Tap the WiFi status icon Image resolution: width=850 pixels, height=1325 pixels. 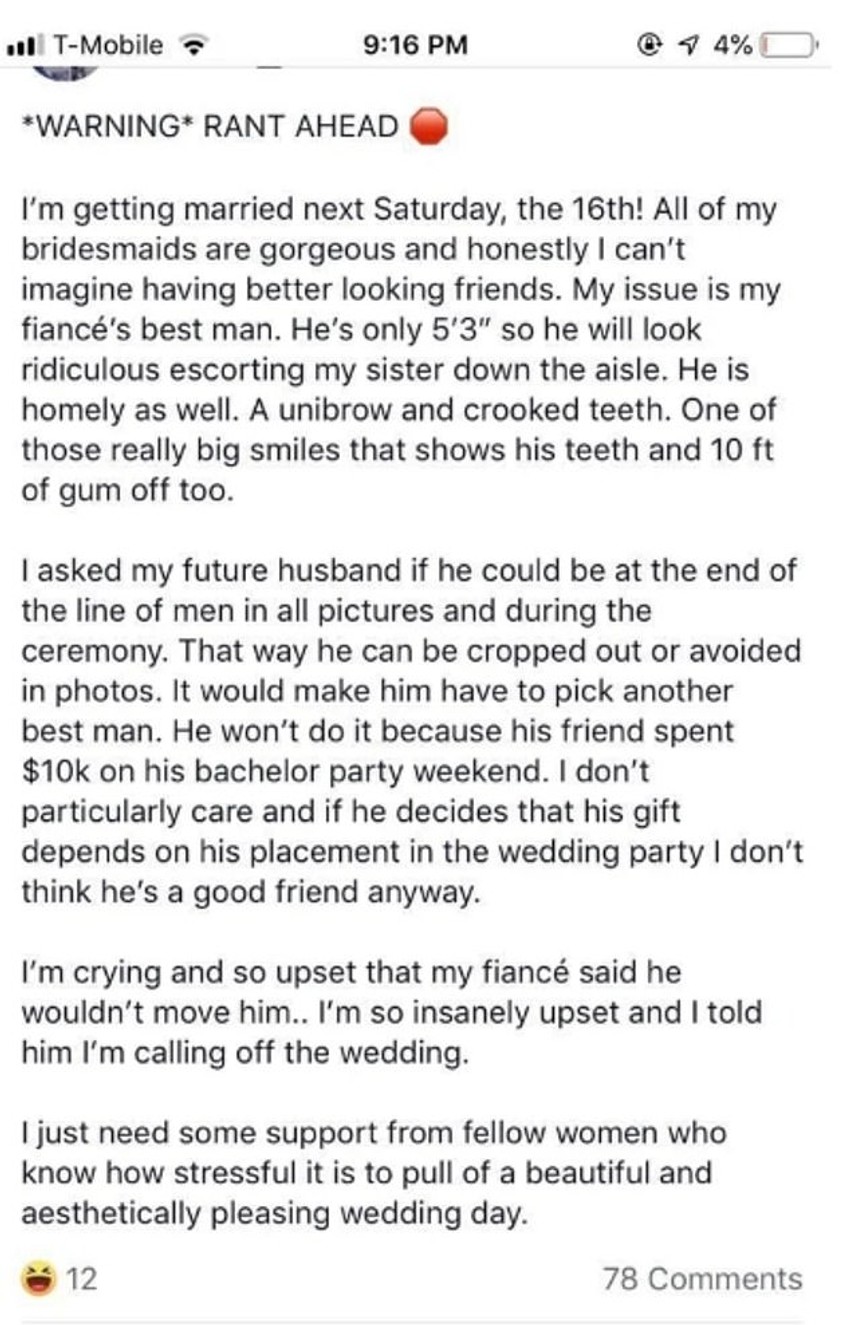(191, 45)
